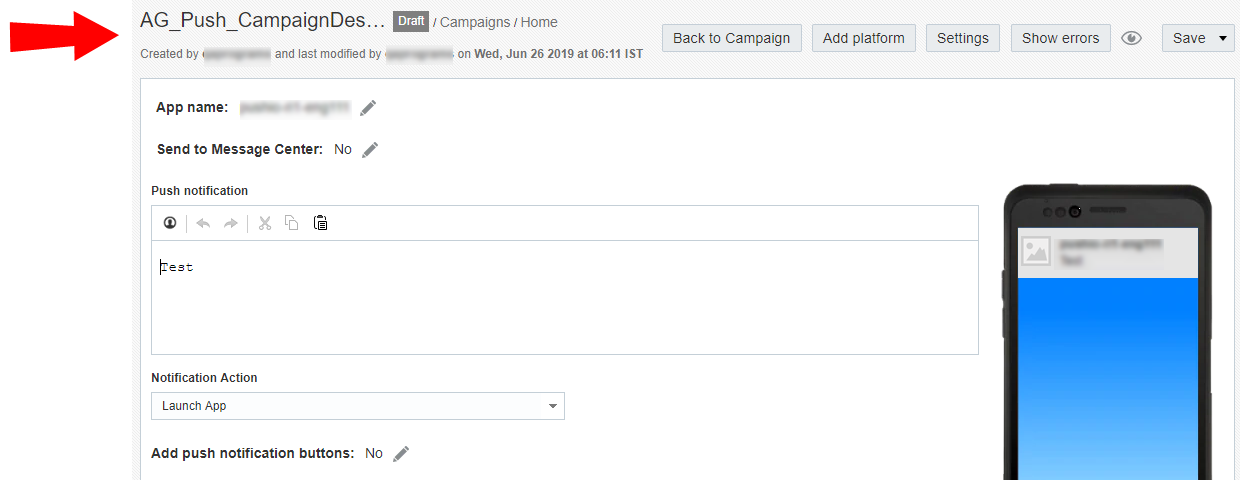
Task: Click the paste clipboard icon
Action: coord(321,223)
